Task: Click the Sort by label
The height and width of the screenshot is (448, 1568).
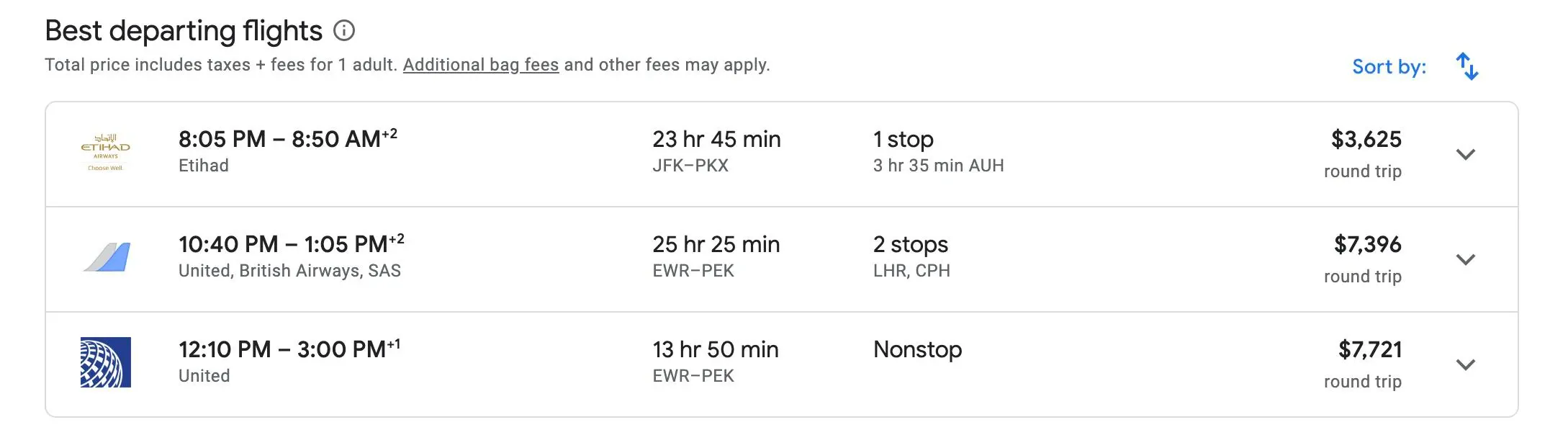Action: point(1389,67)
